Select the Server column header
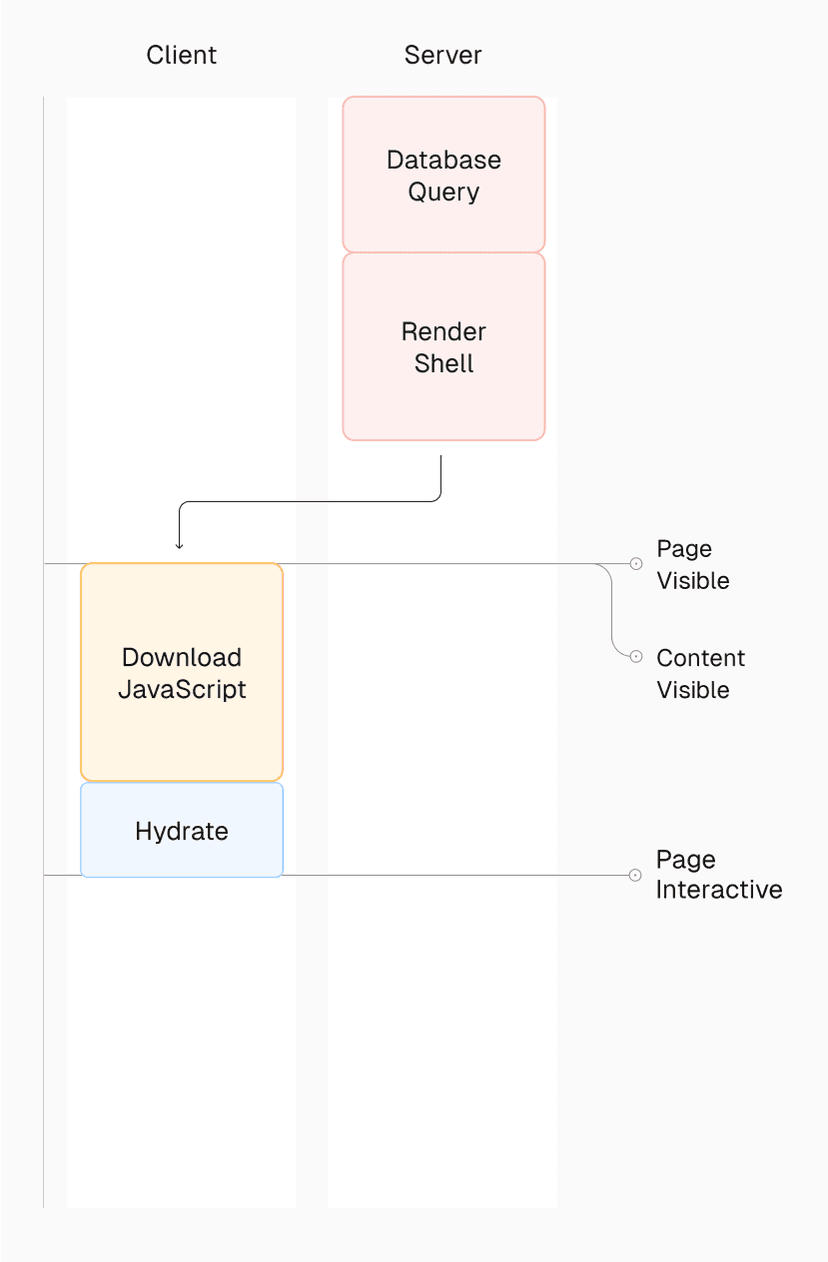 [442, 55]
